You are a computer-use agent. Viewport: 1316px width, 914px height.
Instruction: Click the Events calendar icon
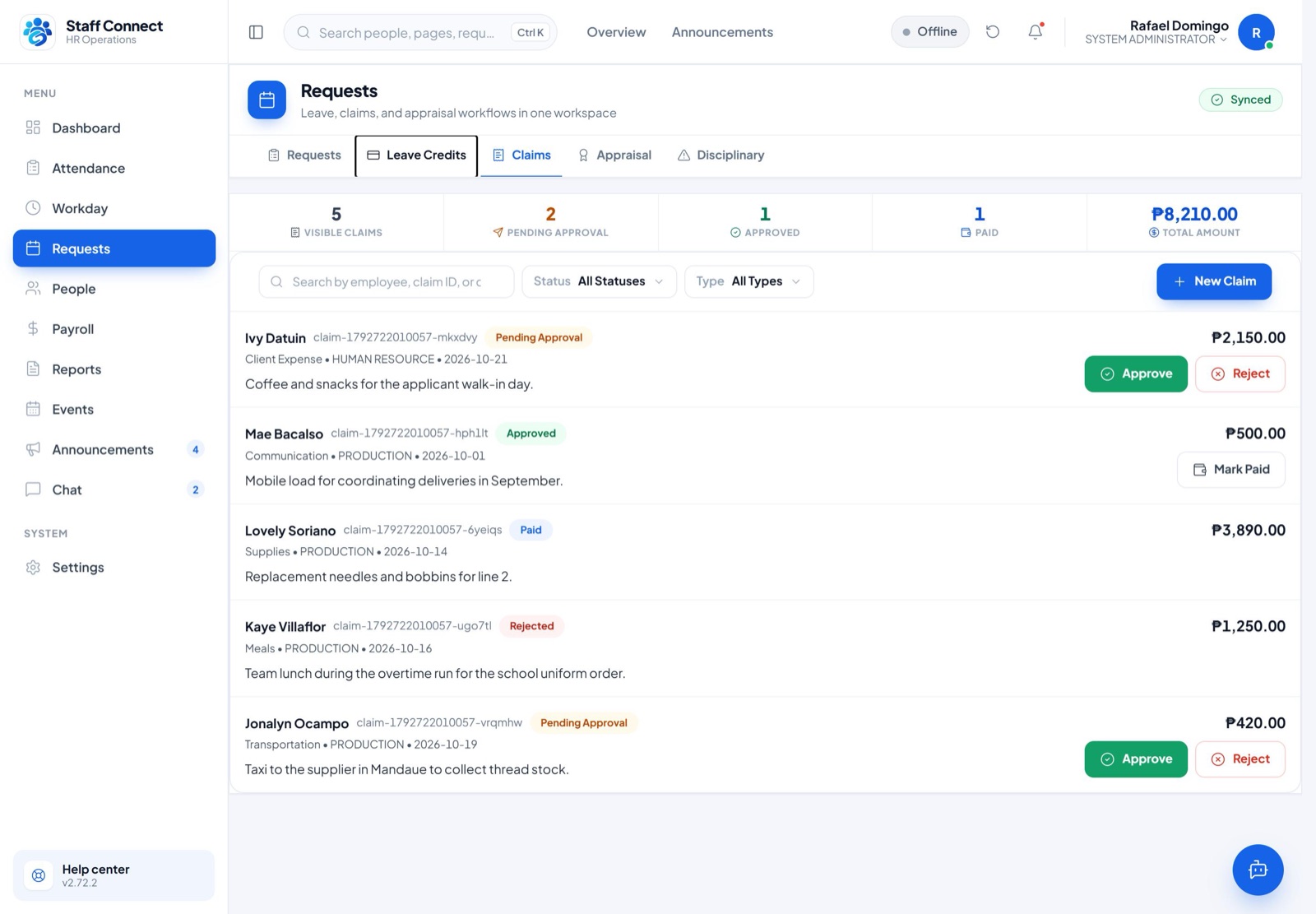click(33, 409)
